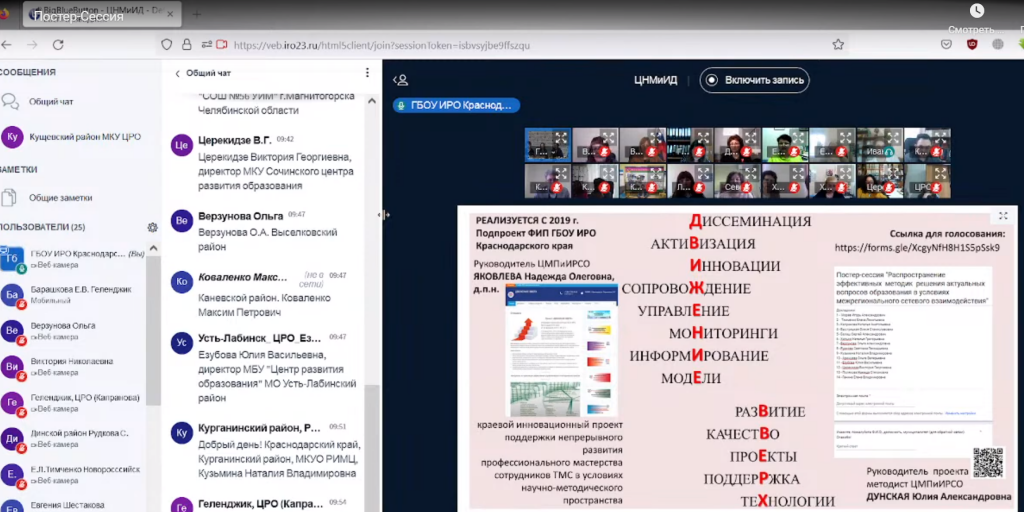Click the user list toggle icon
1024x512 pixels.
pos(401,80)
